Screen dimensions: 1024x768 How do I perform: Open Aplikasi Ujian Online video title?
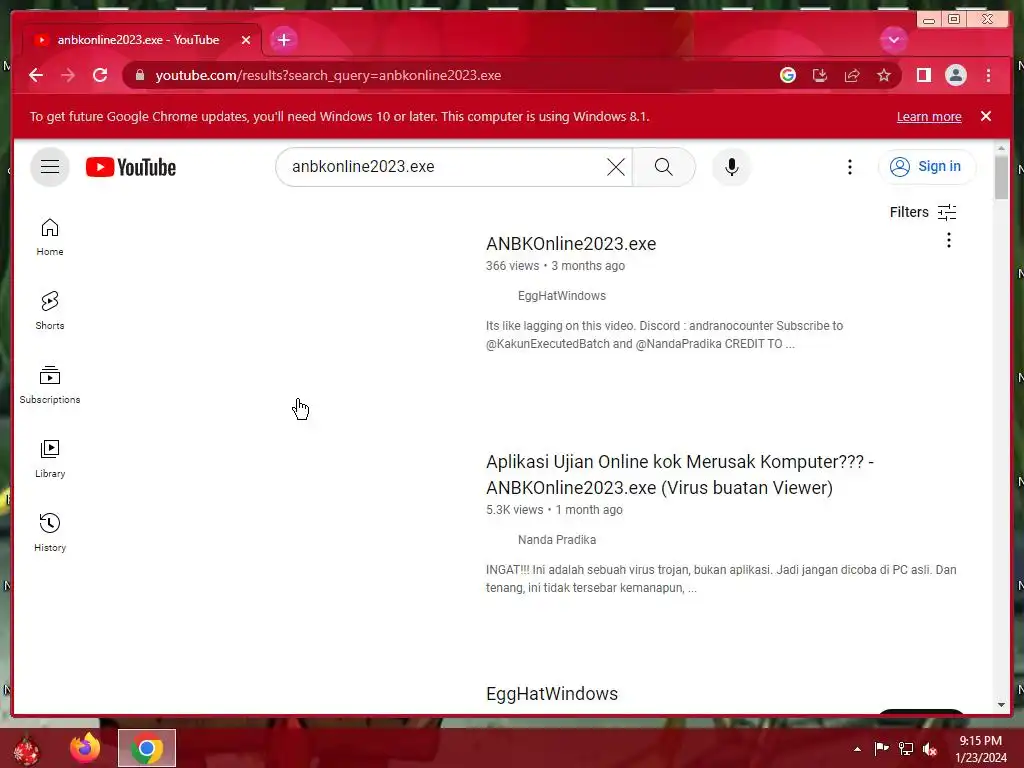pos(680,475)
